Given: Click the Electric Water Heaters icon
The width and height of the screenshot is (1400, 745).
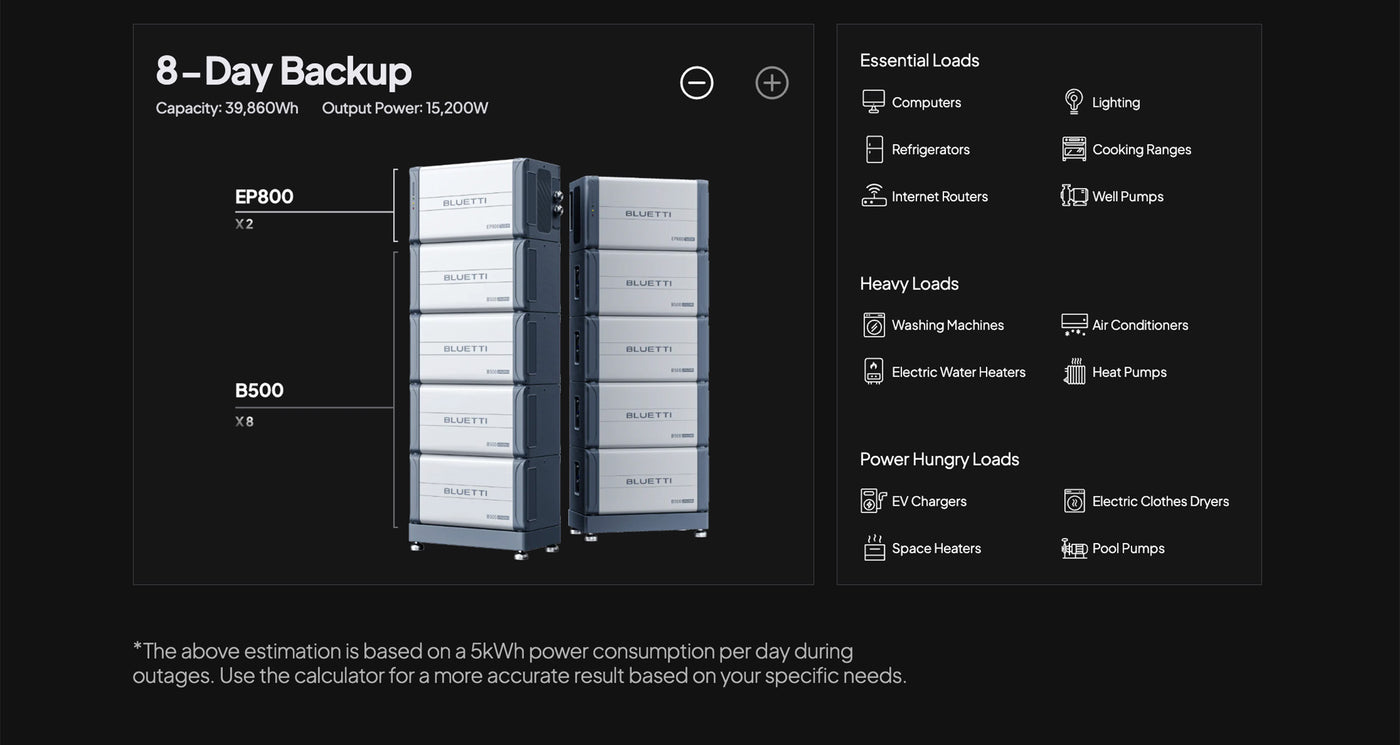Looking at the screenshot, I should pos(874,372).
